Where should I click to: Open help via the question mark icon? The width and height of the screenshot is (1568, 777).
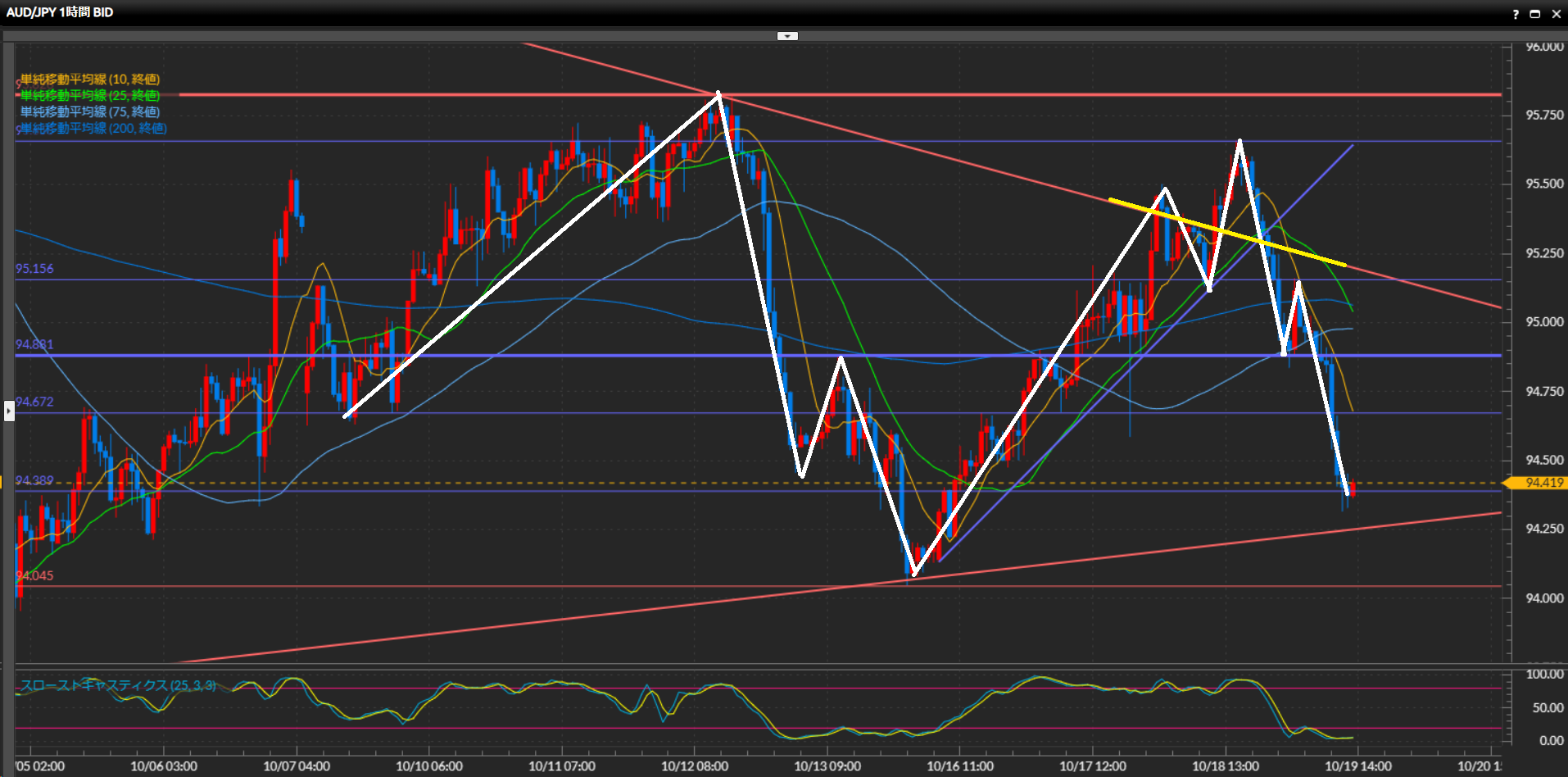tap(1516, 14)
